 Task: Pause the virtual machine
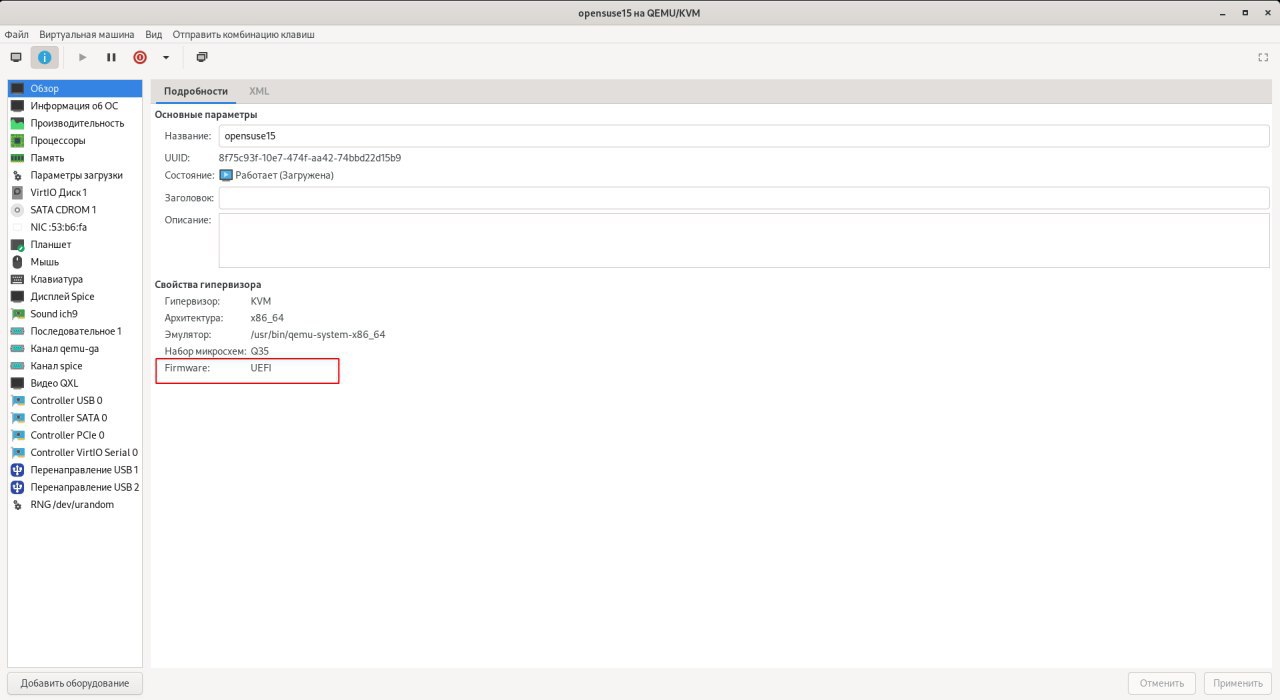tap(111, 57)
